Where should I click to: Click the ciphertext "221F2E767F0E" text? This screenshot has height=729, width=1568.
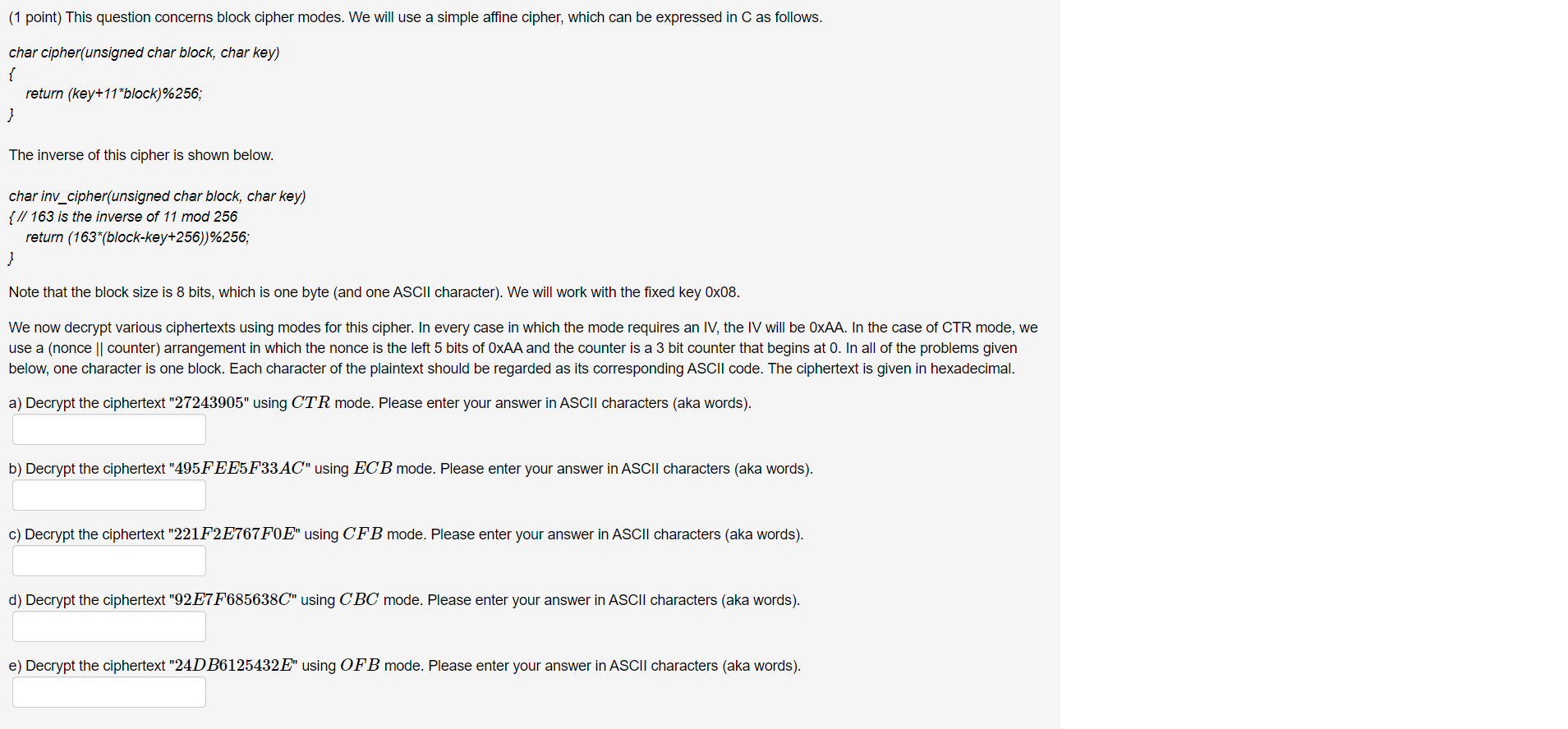tap(234, 534)
